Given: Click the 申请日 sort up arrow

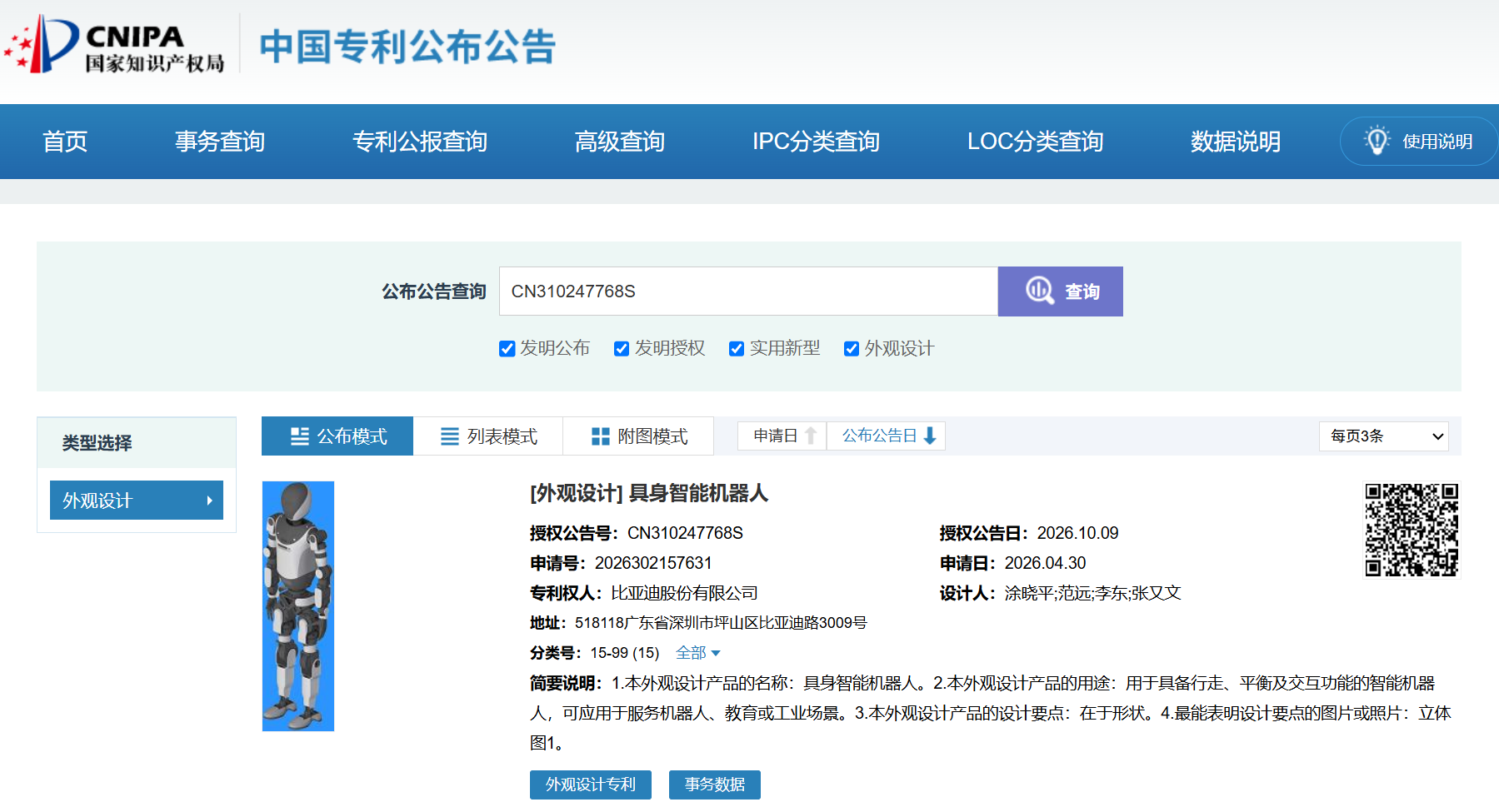Looking at the screenshot, I should 811,436.
